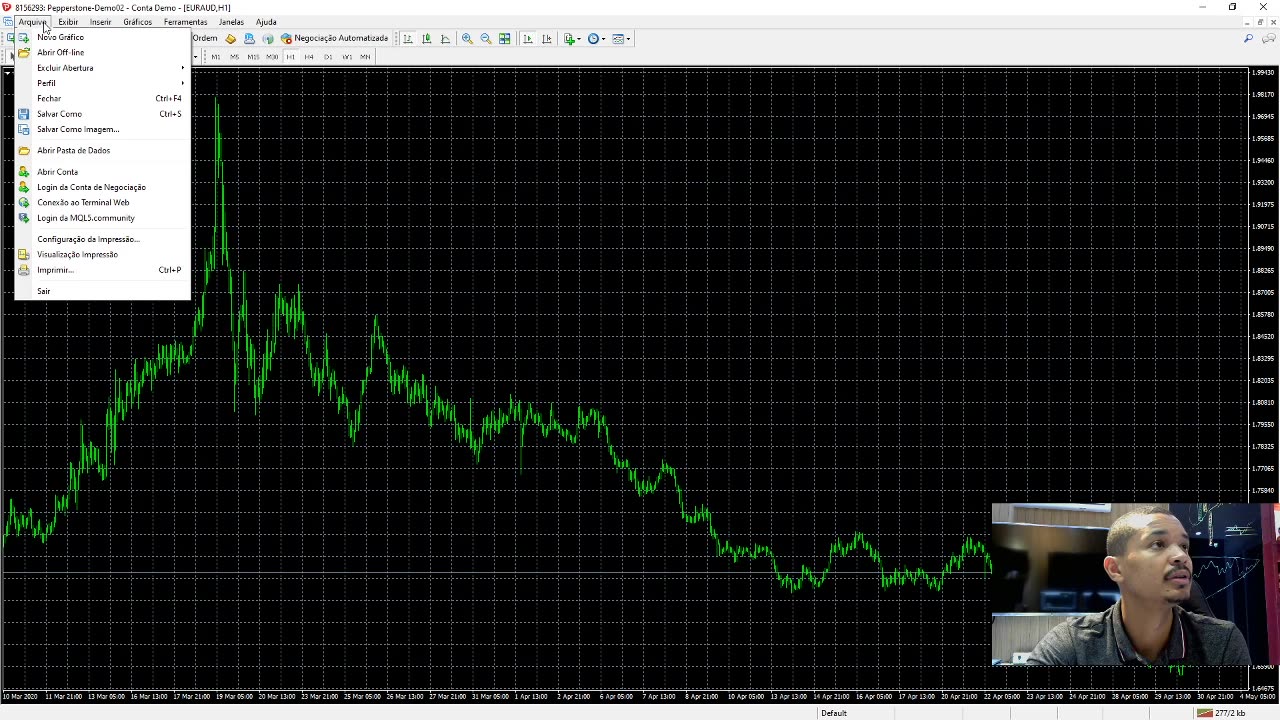The image size is (1280, 720).
Task: Click the floppy disk icon beside Salvar Como
Action: (24, 114)
